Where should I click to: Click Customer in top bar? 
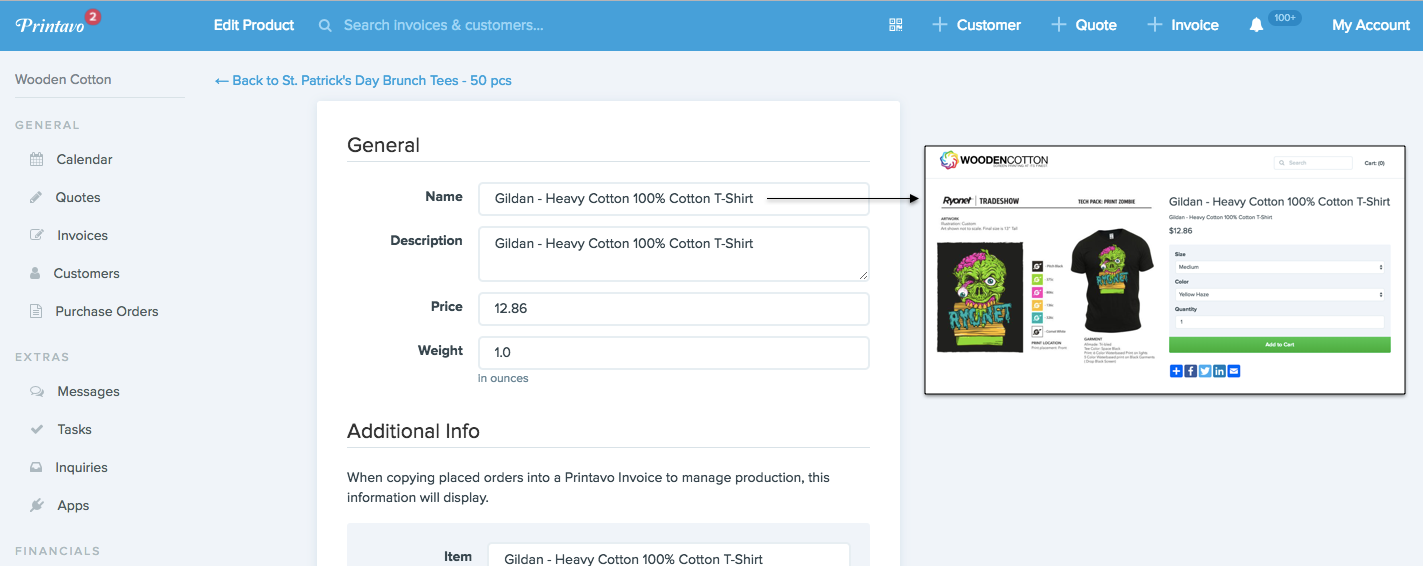pyautogui.click(x=989, y=25)
